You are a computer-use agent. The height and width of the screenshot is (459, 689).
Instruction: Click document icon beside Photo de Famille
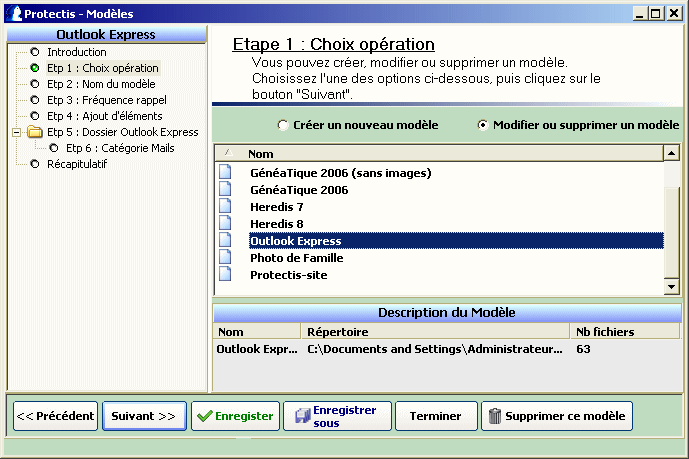coord(225,257)
